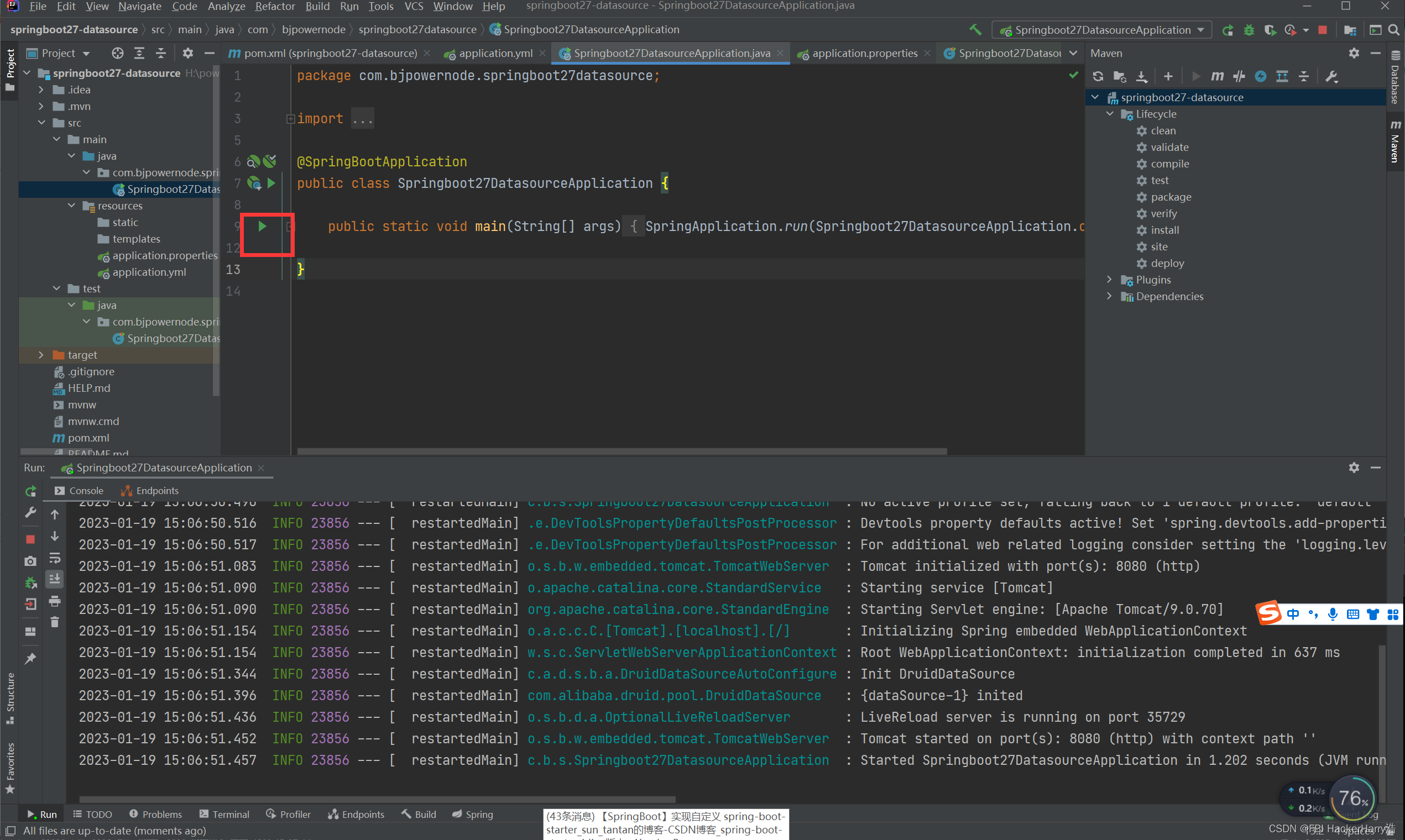
Task: Add a Maven project with the plus icon
Action: 1168,76
